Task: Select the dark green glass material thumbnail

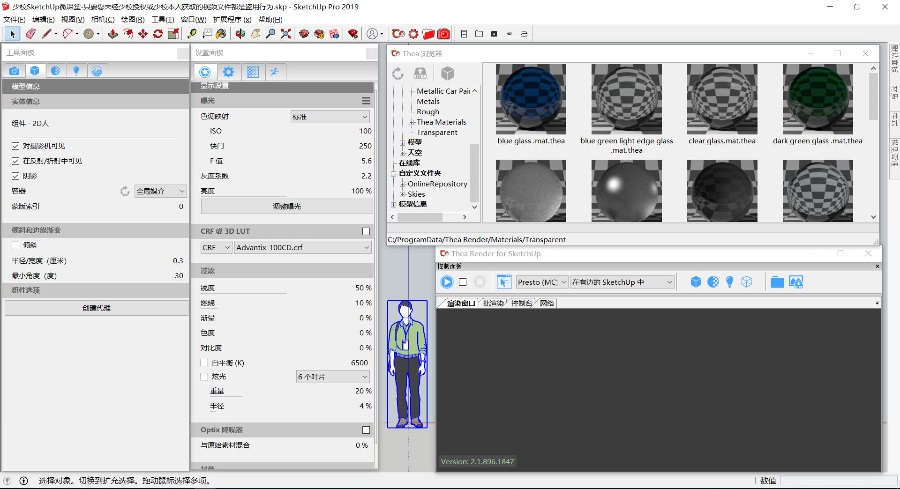Action: (817, 100)
